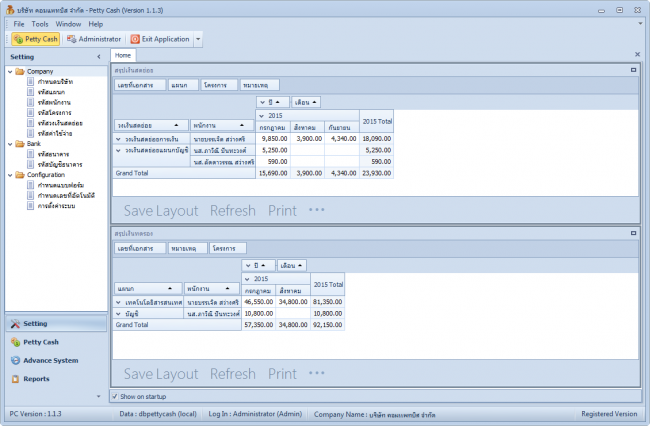Collapse the 2015 column group in สรุปเงินสดย่อย
The image size is (650, 426).
[x=262, y=116]
